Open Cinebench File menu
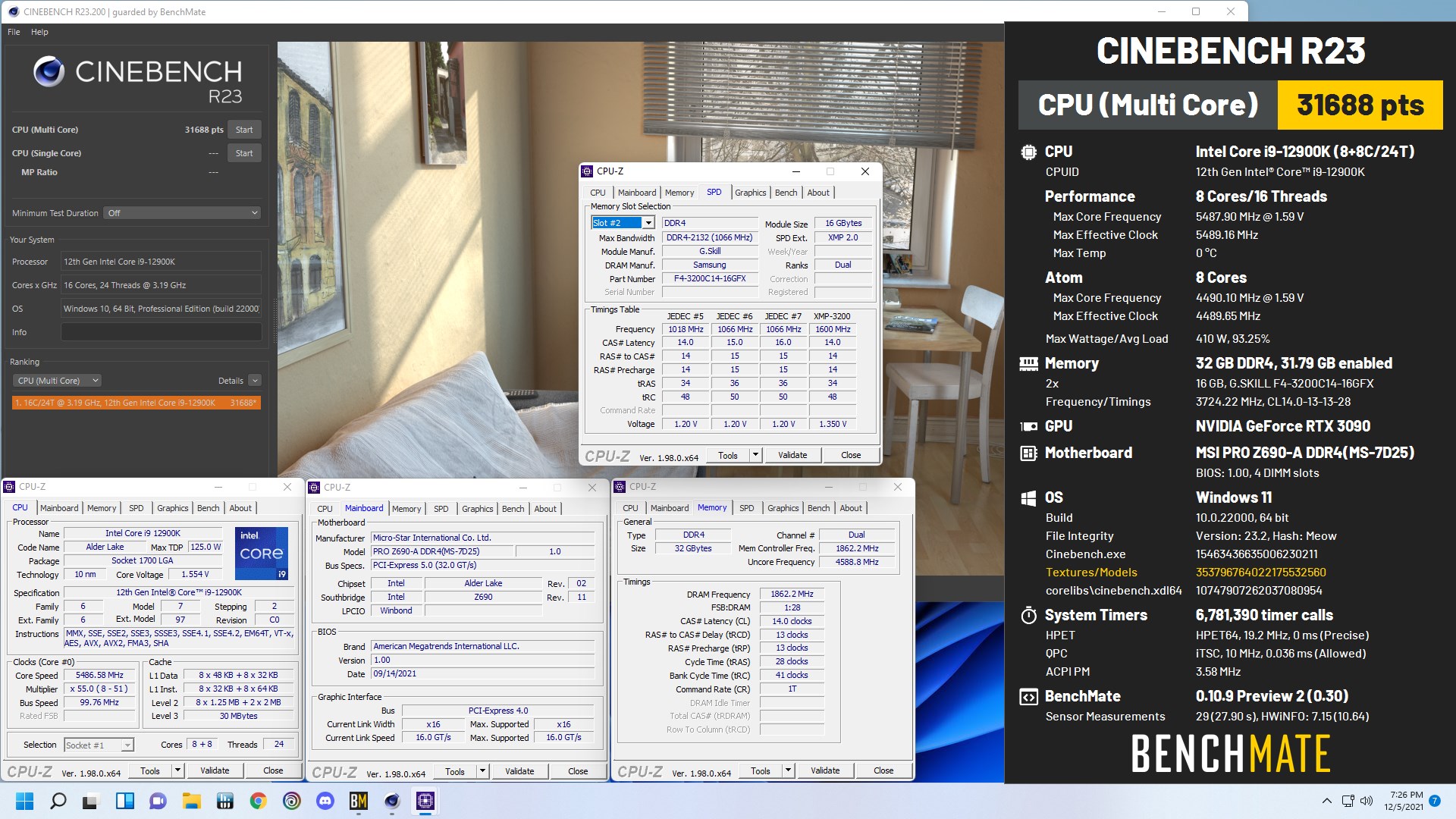Image resolution: width=1456 pixels, height=819 pixels. (14, 32)
